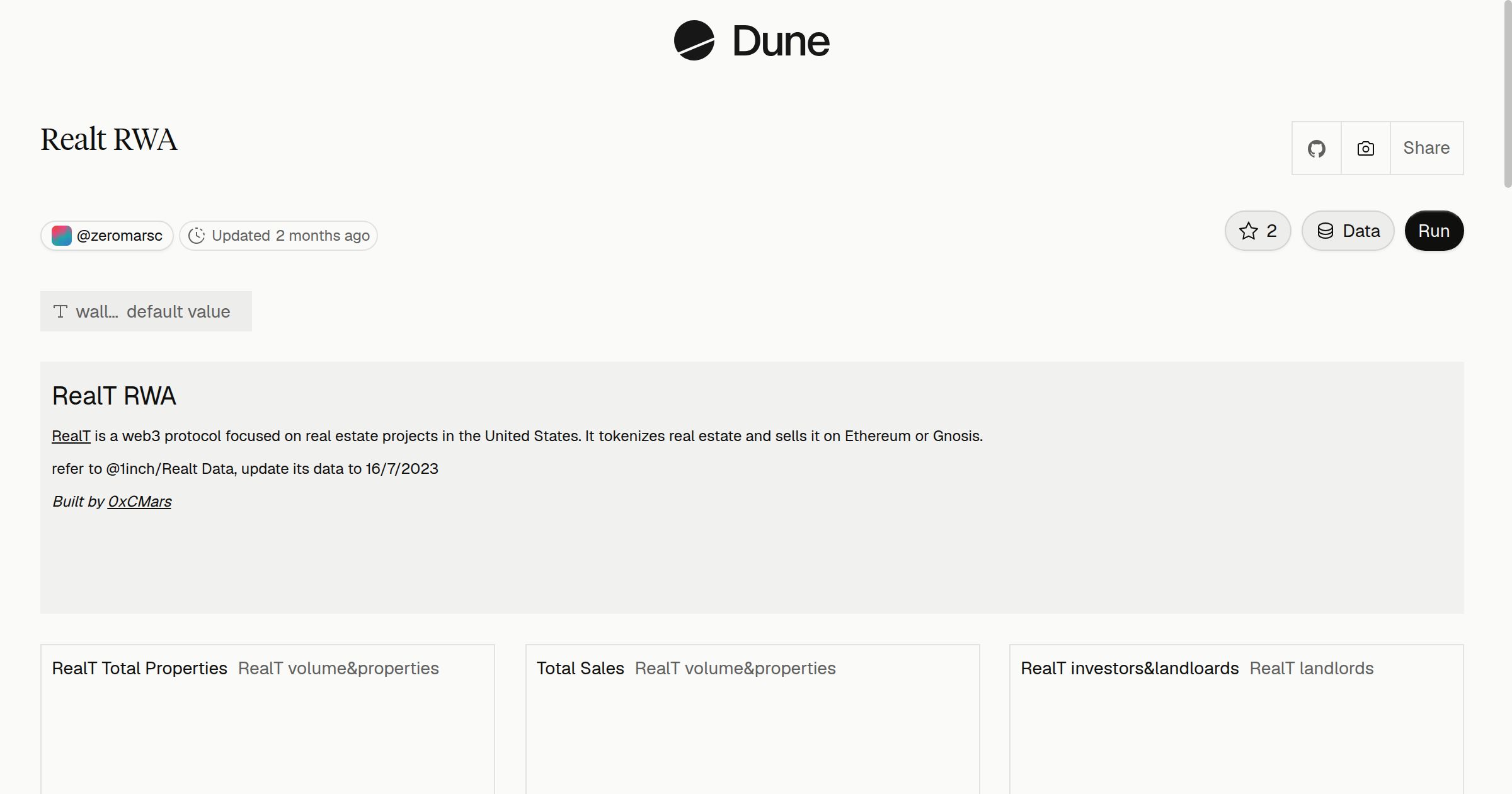This screenshot has width=1512, height=794.
Task: Click the RealT RWA heading in description
Action: [x=114, y=396]
